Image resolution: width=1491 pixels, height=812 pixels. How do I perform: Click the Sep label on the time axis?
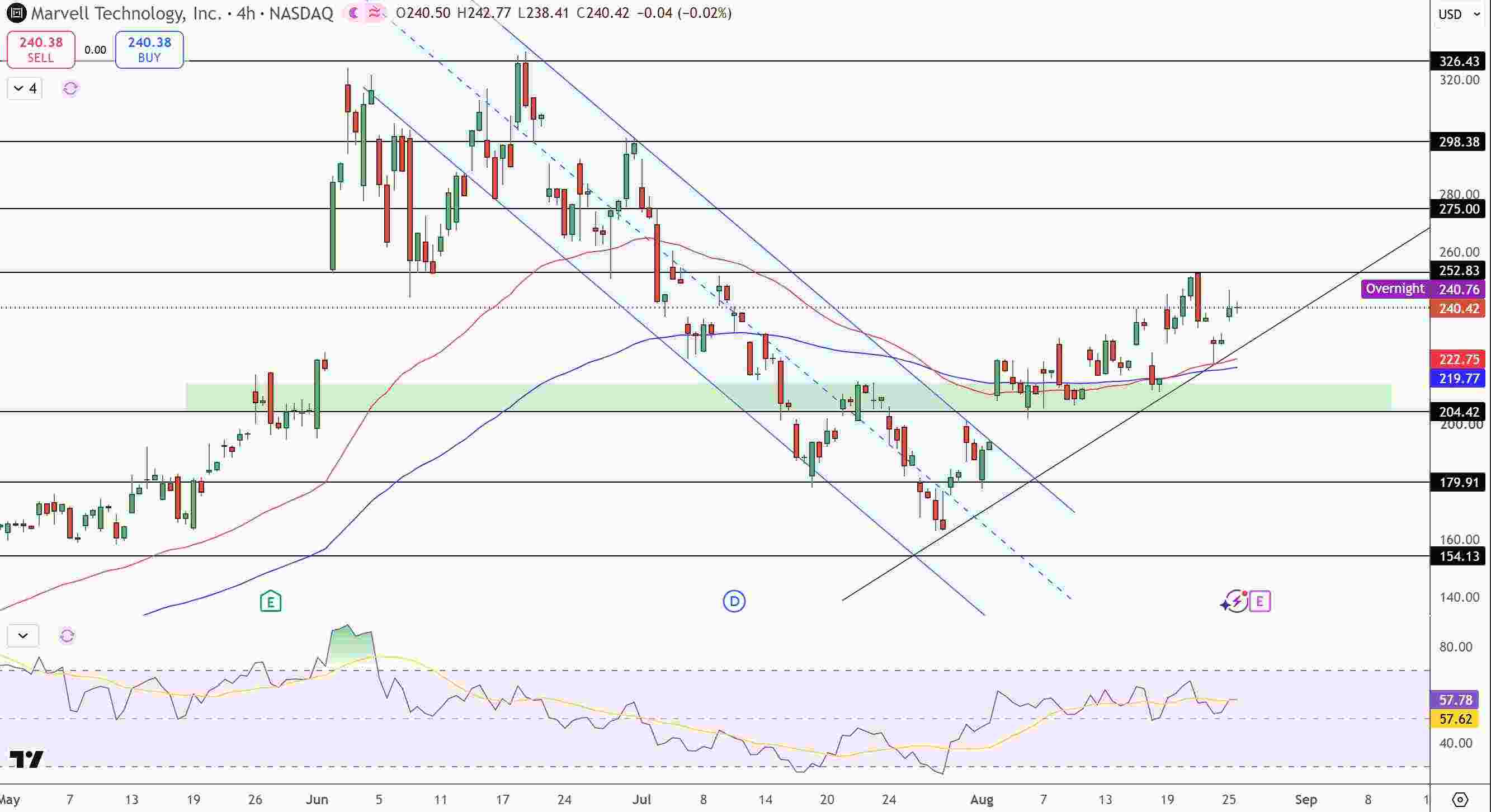[1306, 799]
